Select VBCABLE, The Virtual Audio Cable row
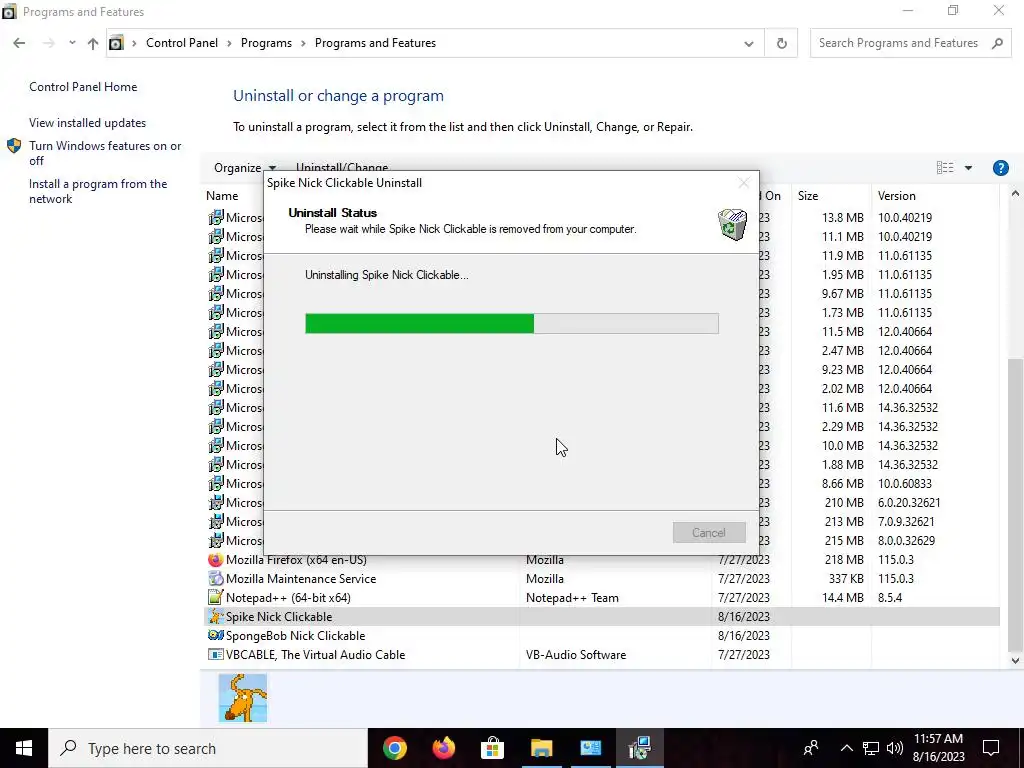The height and width of the screenshot is (768, 1024). pos(602,654)
